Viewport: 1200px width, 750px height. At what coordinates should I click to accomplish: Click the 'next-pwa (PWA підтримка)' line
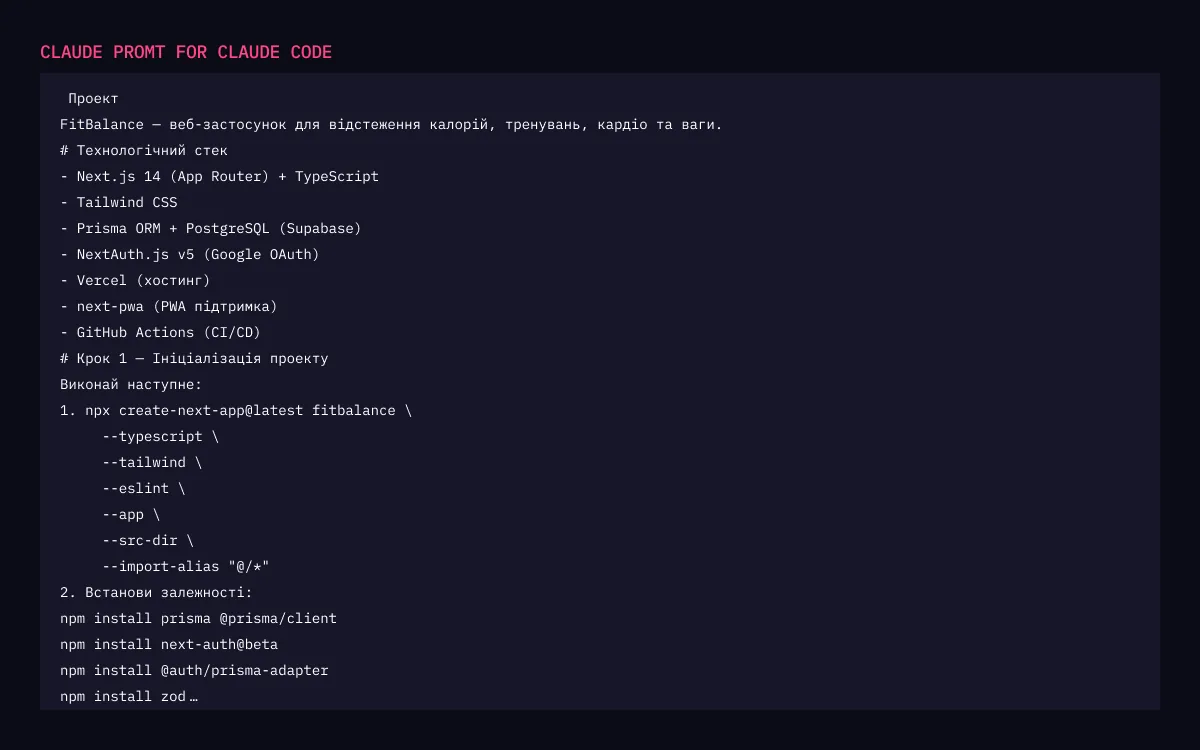(x=169, y=306)
